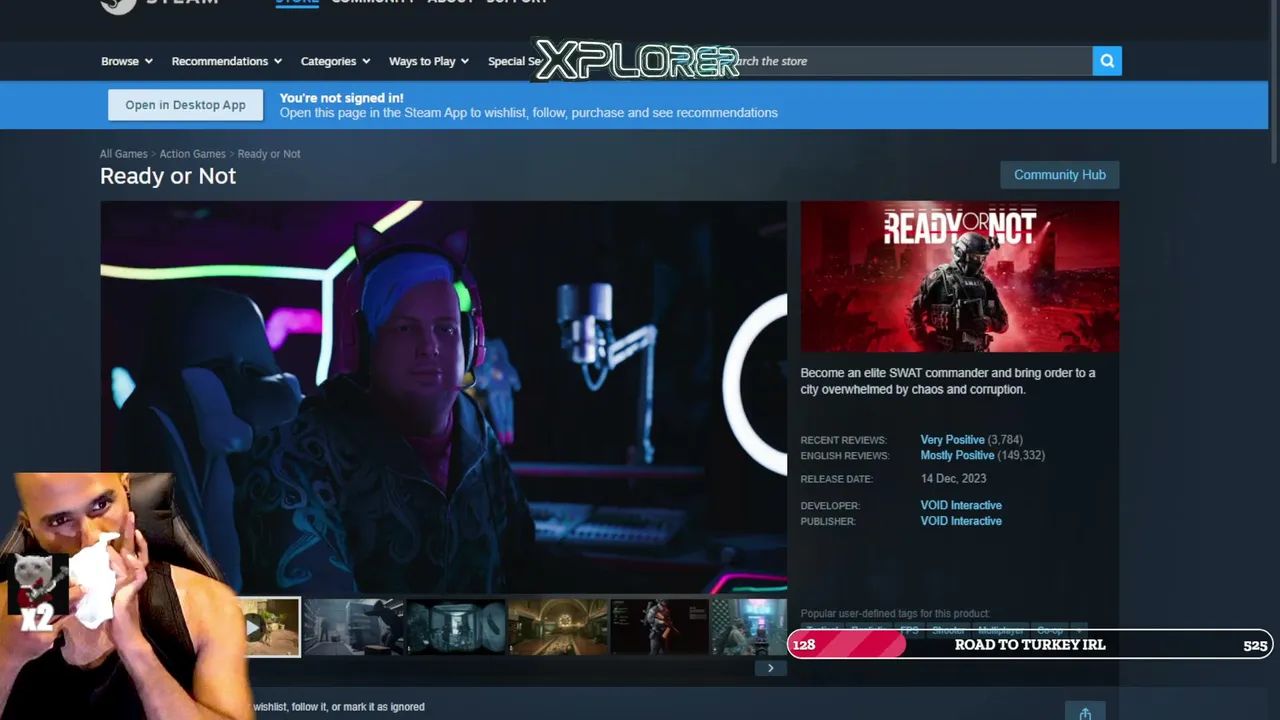Screen dimensions: 1280x720
Task: Open the Ways to Play dropdown
Action: point(429,61)
